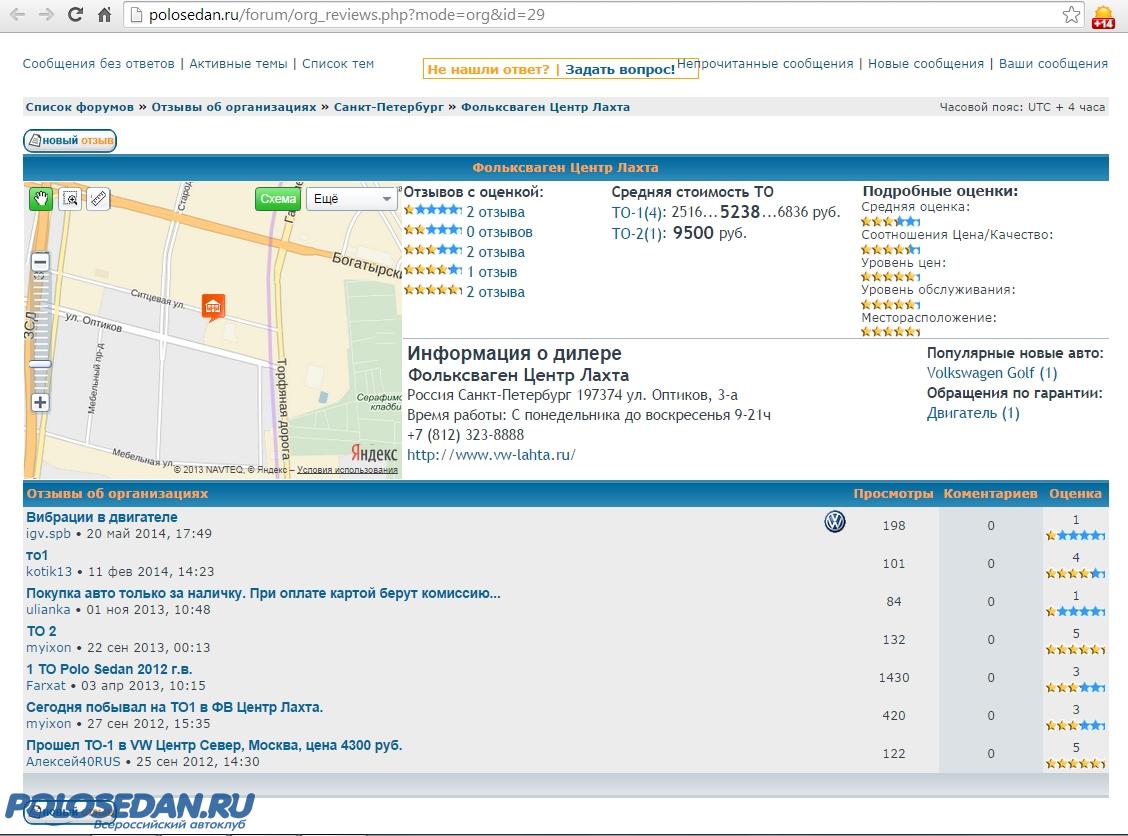
Task: Go to Отзывы об организациях breadcrumb
Action: (x=234, y=106)
